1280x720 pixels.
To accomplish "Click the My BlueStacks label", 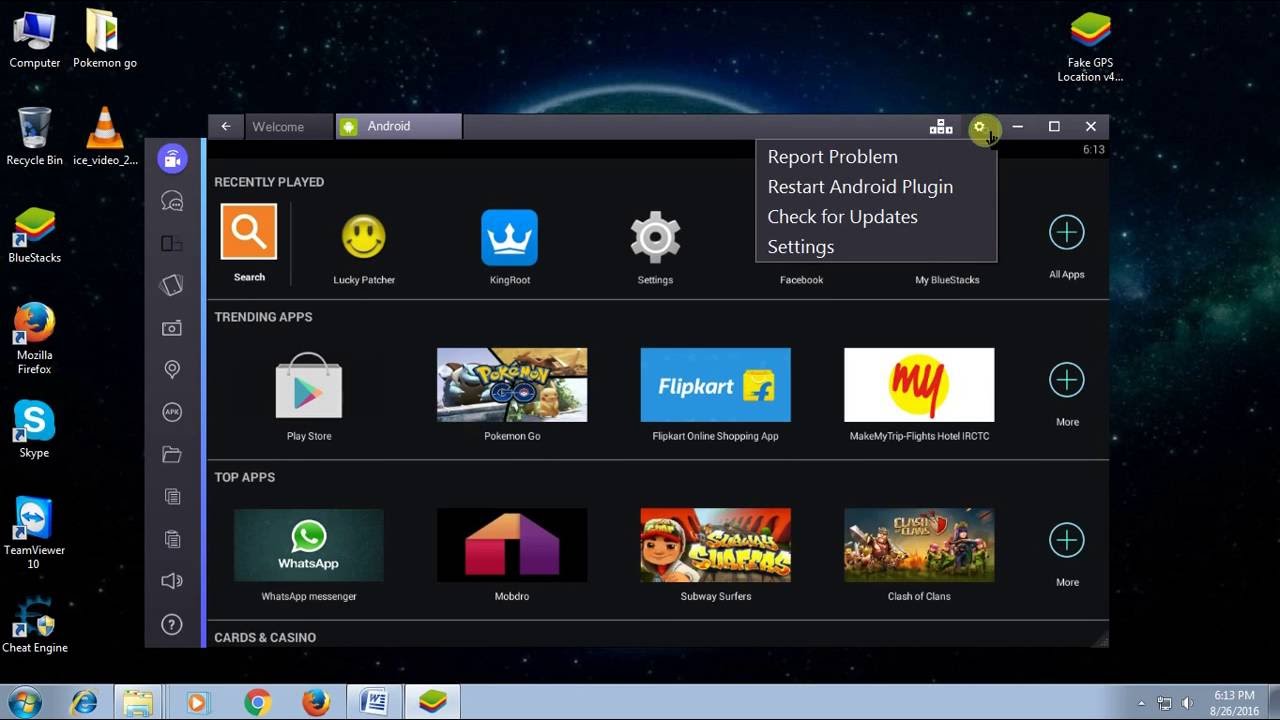I will [x=947, y=280].
